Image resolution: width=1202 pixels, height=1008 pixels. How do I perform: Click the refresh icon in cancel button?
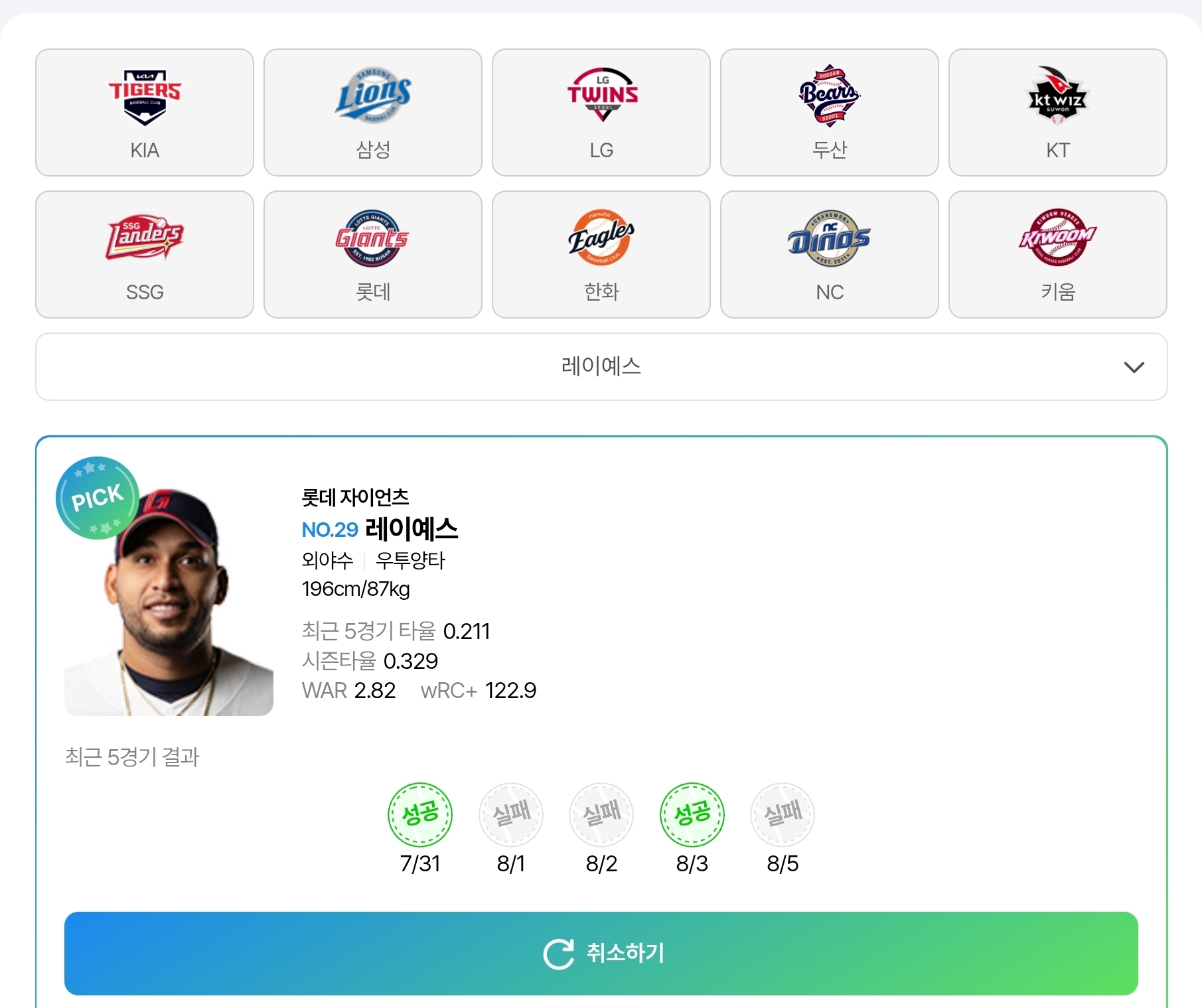pos(558,954)
